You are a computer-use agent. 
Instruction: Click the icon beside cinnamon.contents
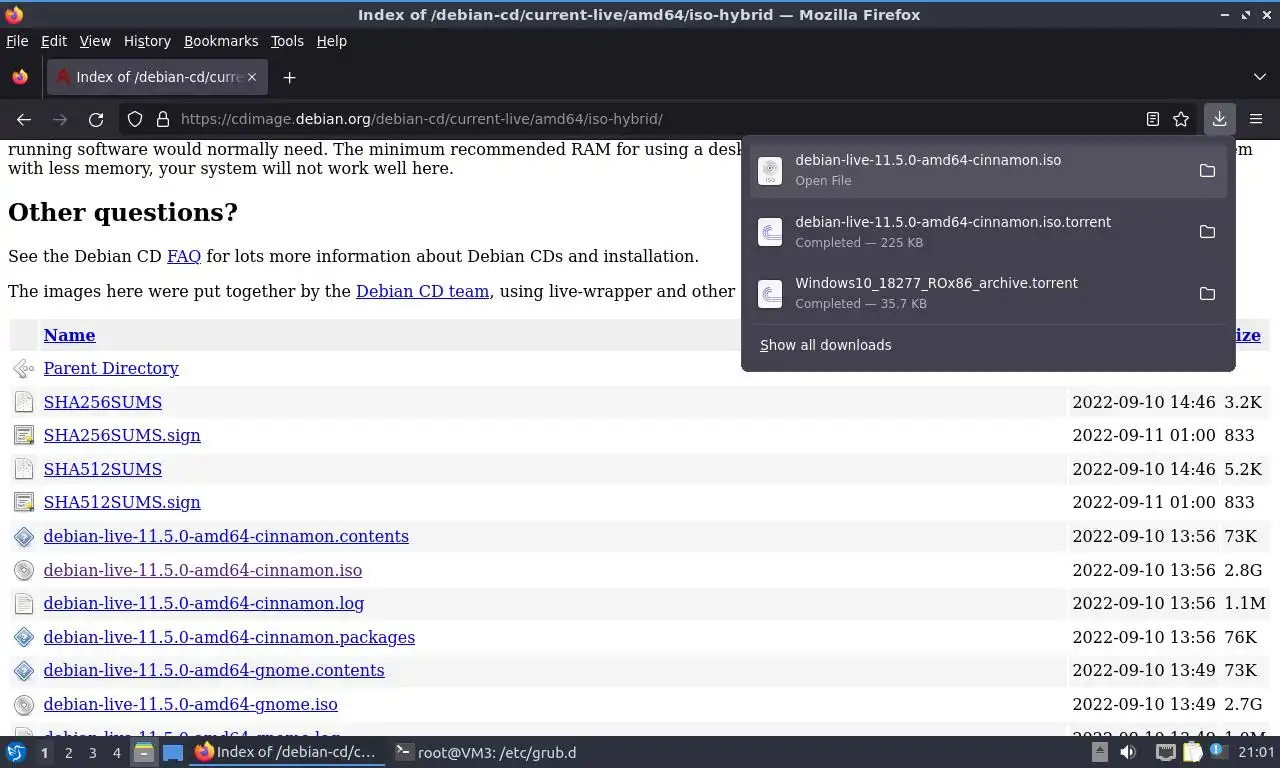(x=24, y=537)
